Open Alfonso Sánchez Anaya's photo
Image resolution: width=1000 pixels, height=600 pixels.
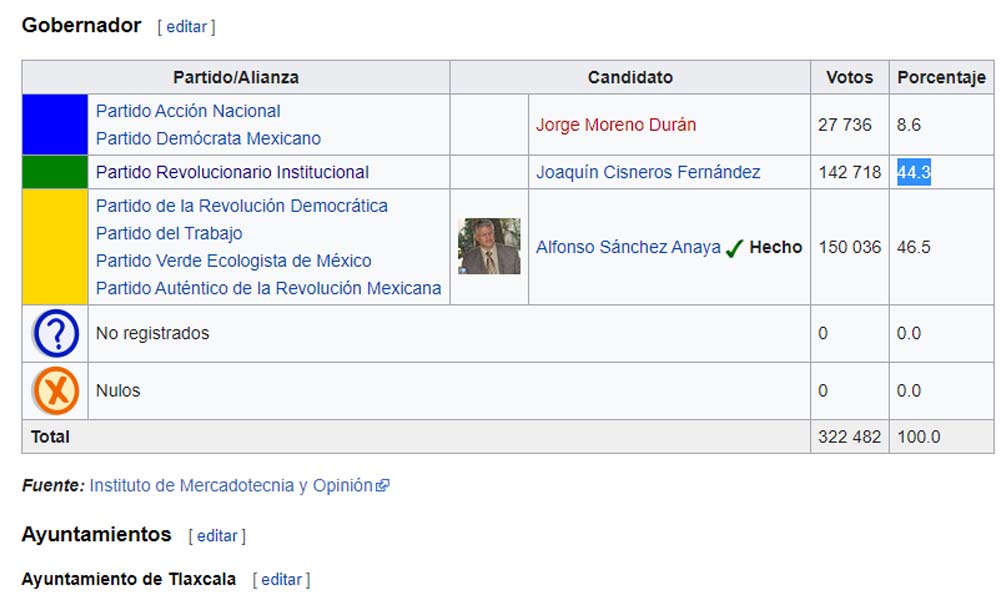point(489,246)
